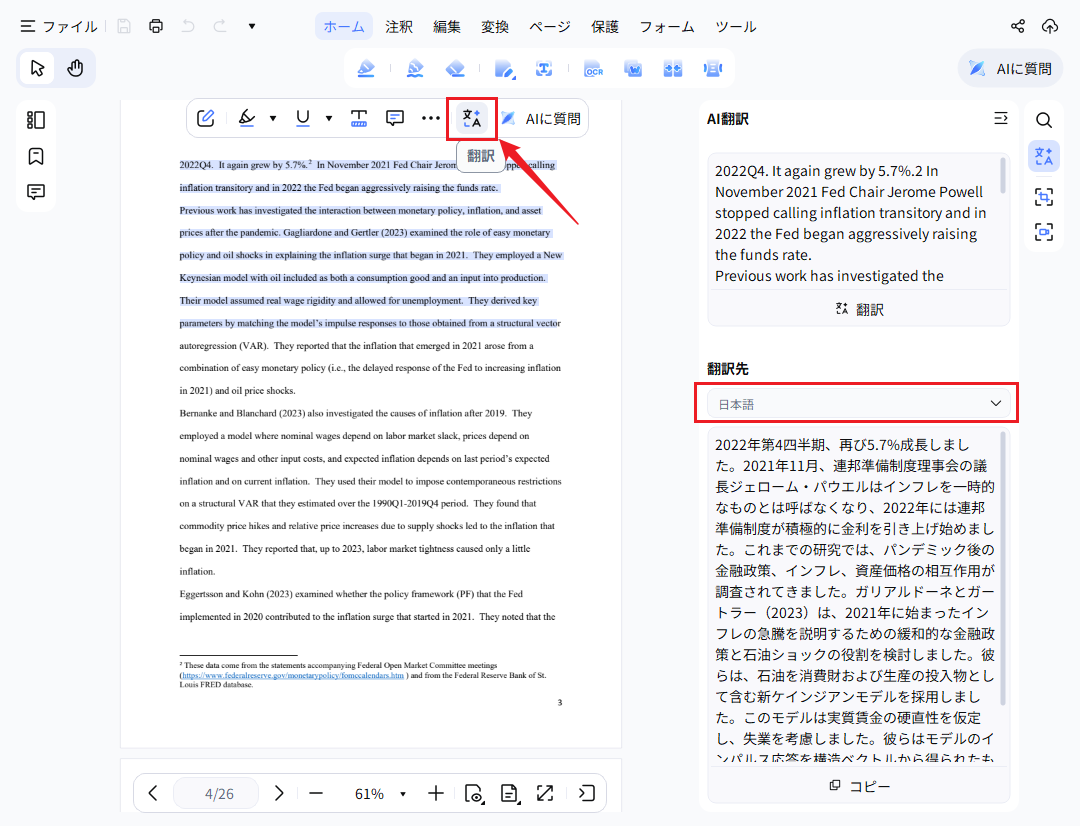
Task: Click the cloud upload icon
Action: [x=1050, y=26]
